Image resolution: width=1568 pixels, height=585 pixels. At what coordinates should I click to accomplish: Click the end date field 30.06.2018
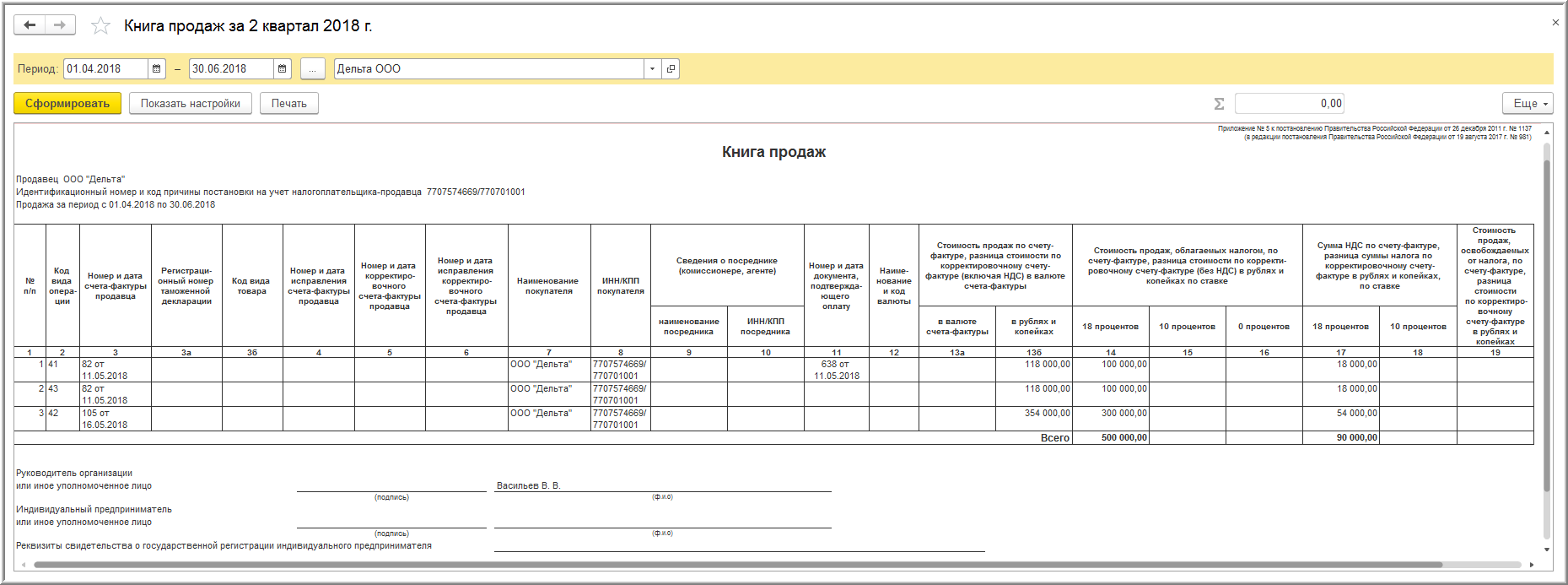(232, 69)
